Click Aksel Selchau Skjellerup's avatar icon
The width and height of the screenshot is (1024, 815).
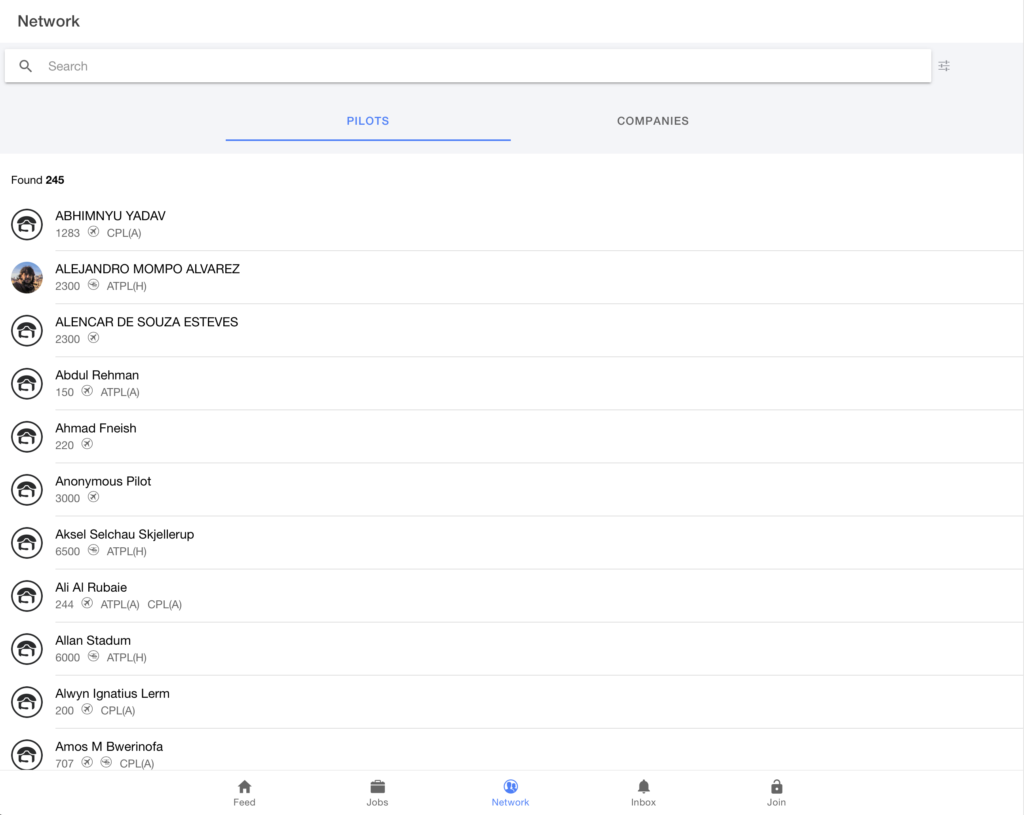[27, 543]
